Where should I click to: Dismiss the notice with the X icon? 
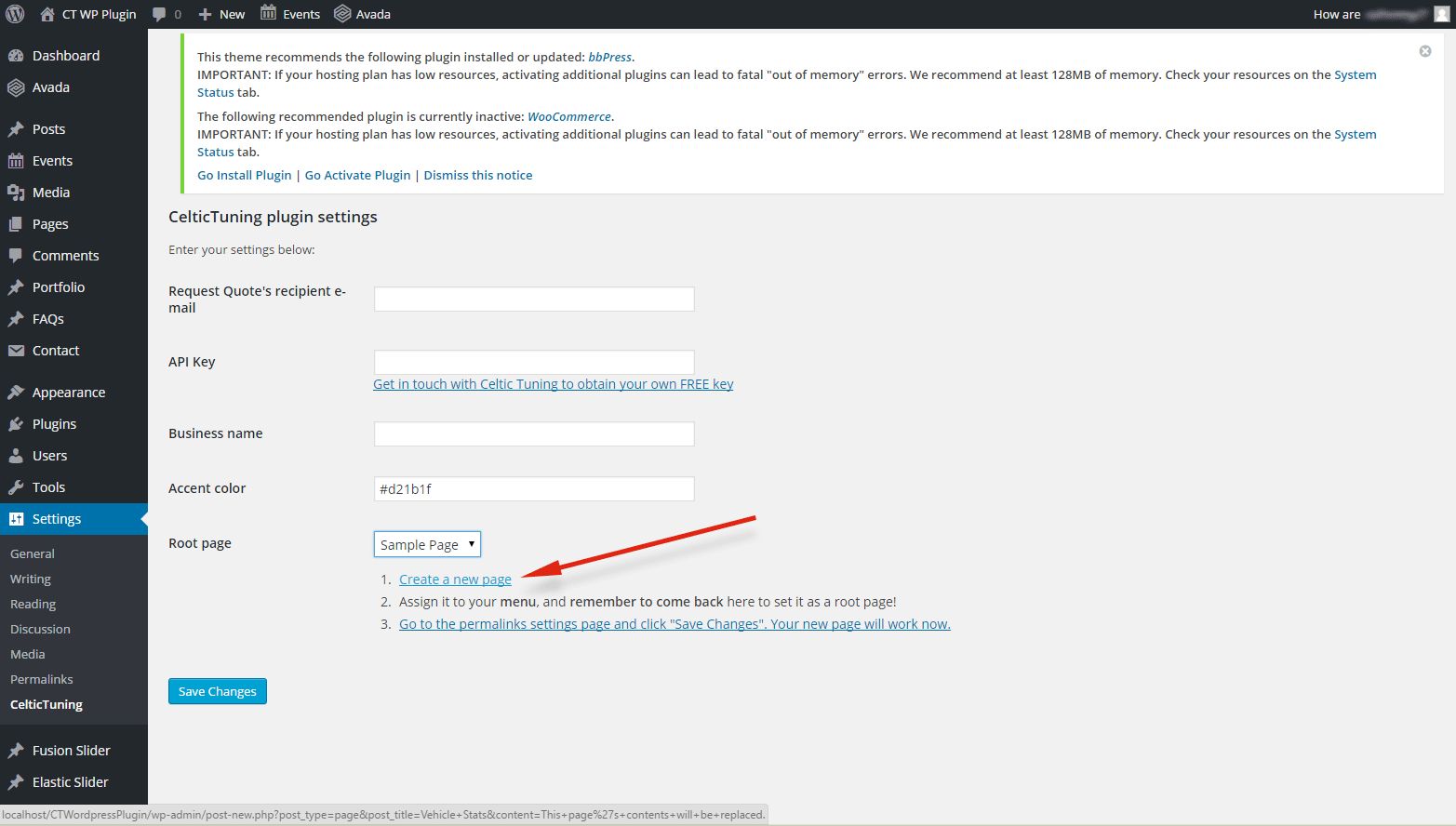[1424, 51]
